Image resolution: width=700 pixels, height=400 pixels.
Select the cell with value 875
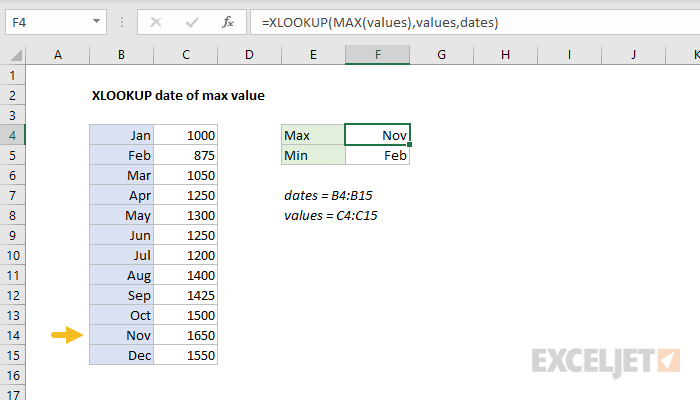186,155
